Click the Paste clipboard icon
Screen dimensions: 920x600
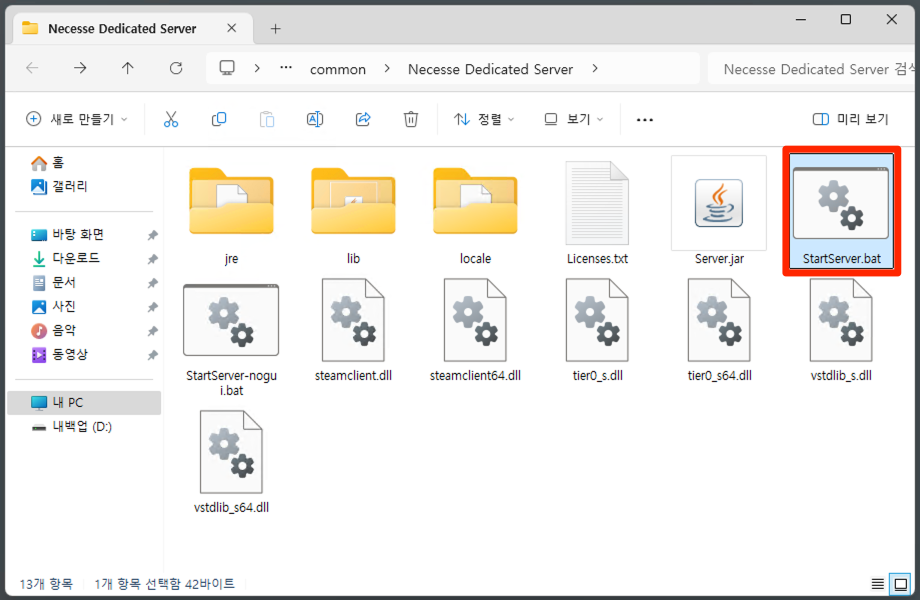coord(267,119)
